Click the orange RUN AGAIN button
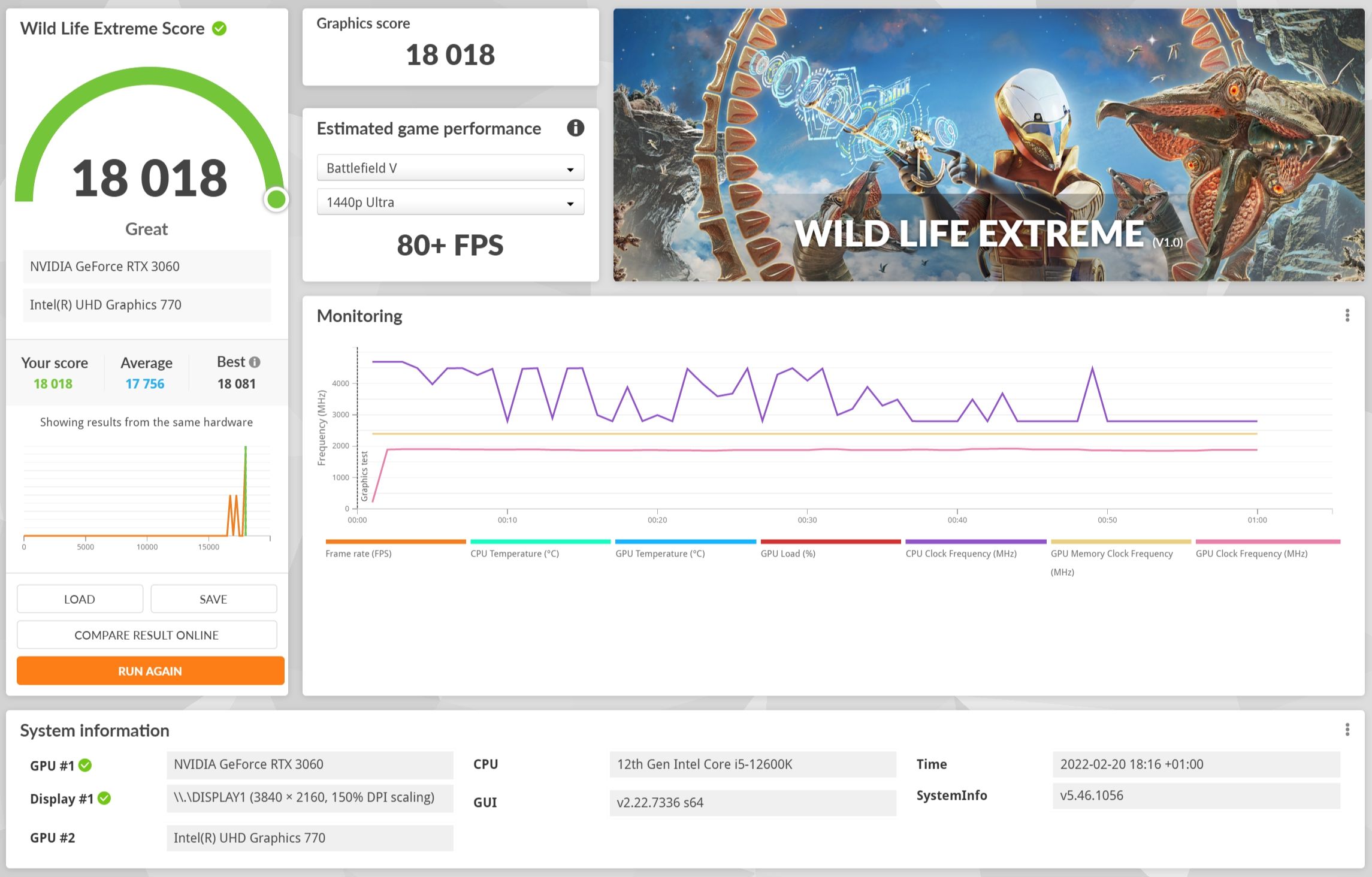Image resolution: width=1372 pixels, height=877 pixels. (150, 670)
